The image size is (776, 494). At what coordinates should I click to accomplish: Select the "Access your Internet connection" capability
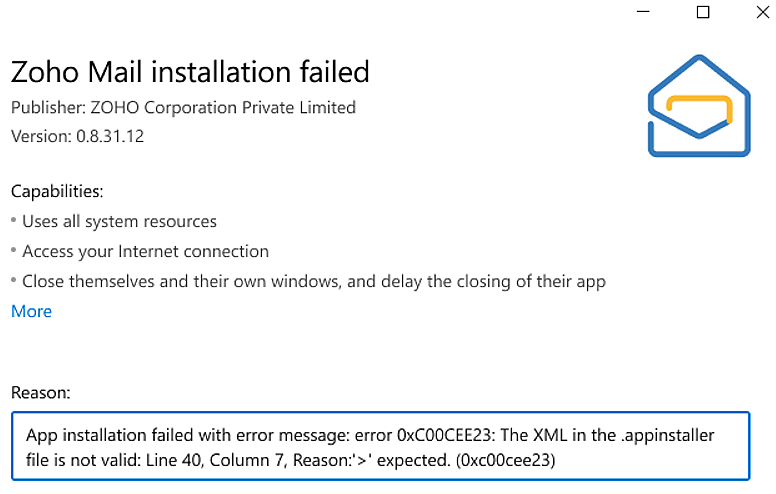[145, 251]
